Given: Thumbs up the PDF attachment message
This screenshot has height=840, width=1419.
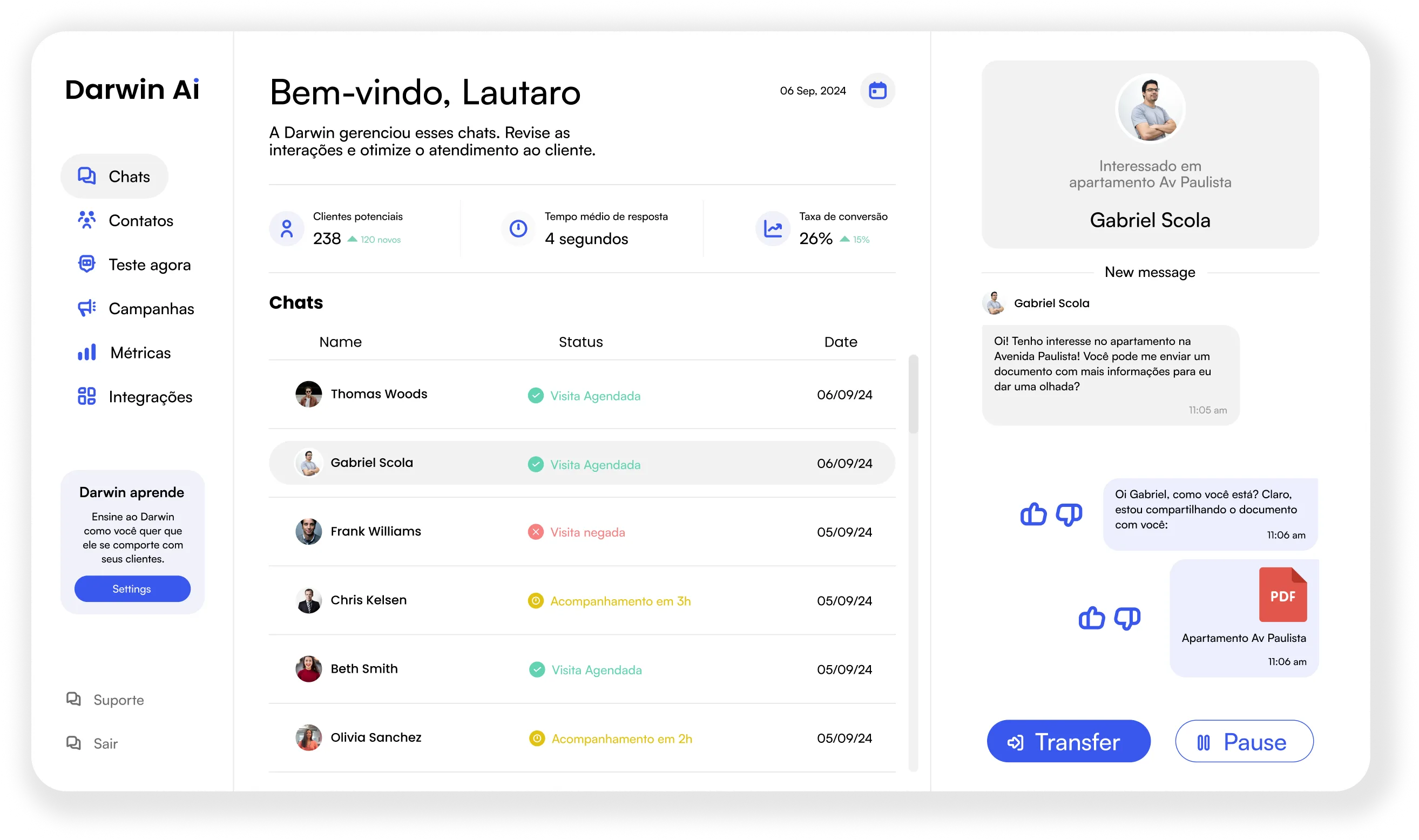Looking at the screenshot, I should (1091, 618).
